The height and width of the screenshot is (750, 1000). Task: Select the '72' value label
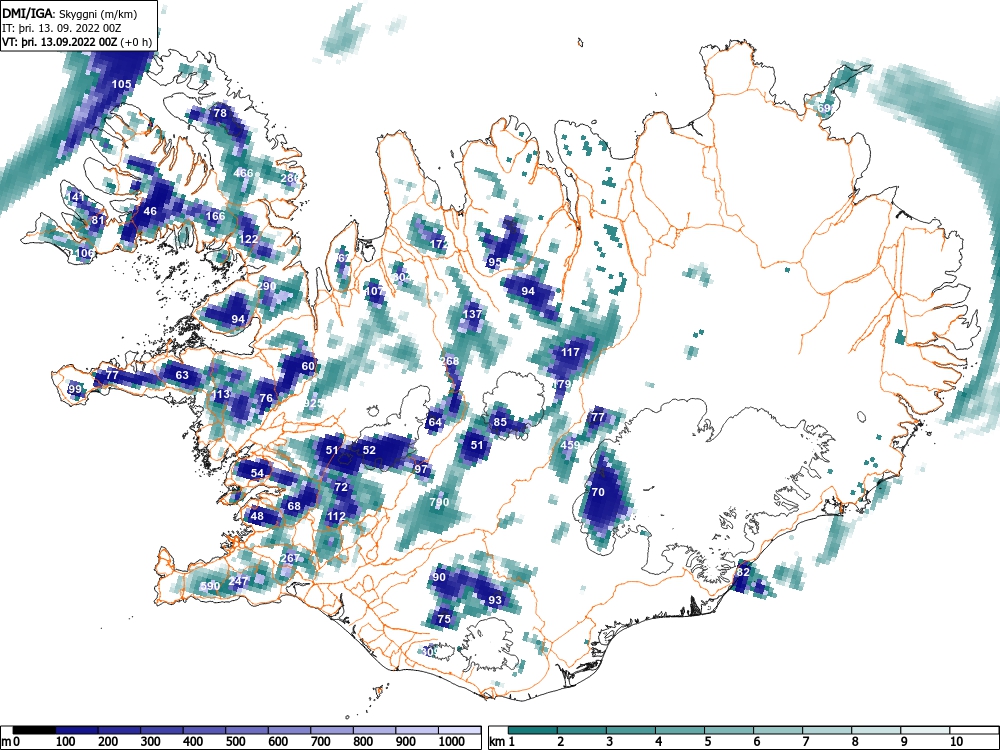click(x=341, y=487)
